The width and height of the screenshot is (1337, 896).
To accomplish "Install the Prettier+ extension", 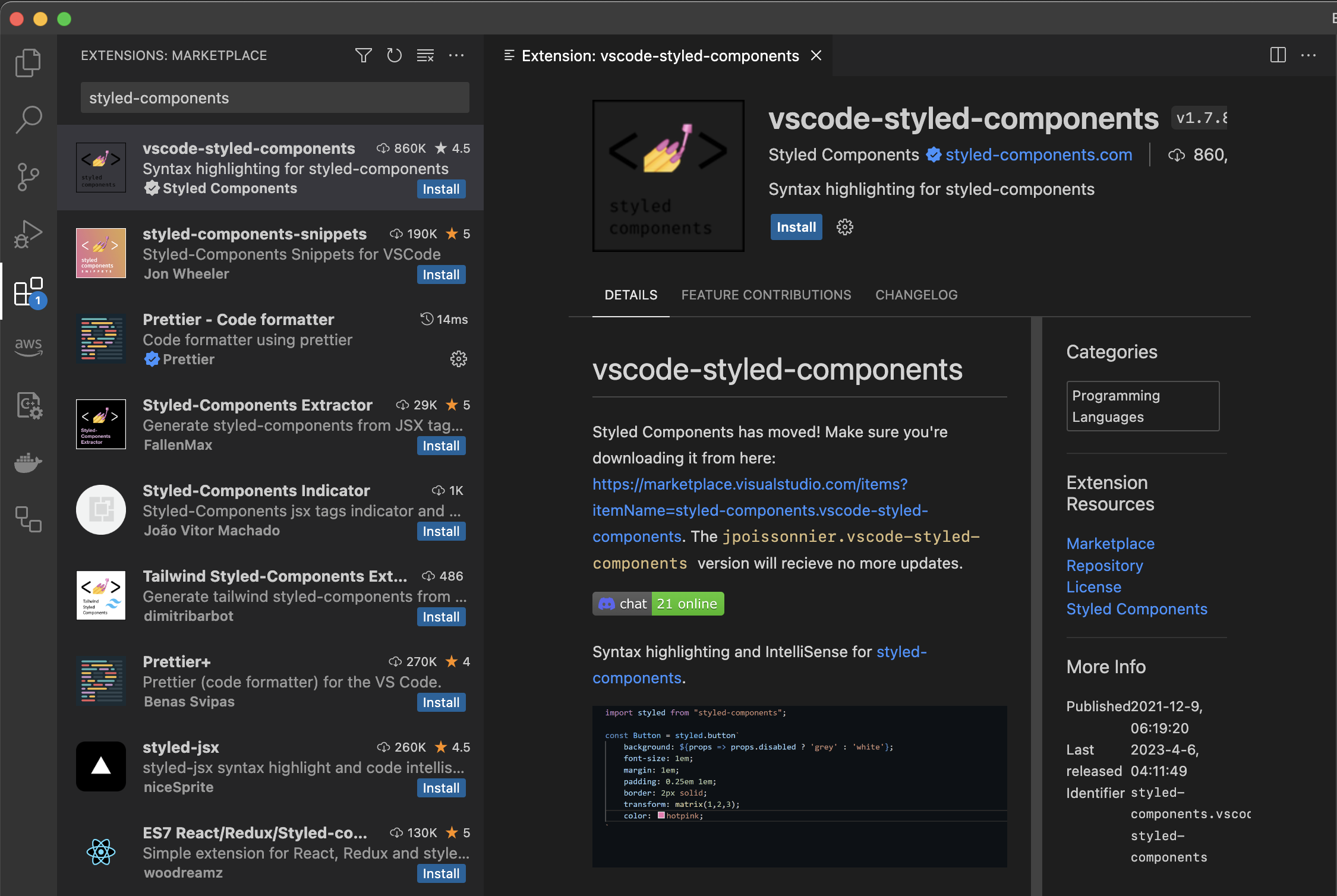I will pyautogui.click(x=441, y=702).
